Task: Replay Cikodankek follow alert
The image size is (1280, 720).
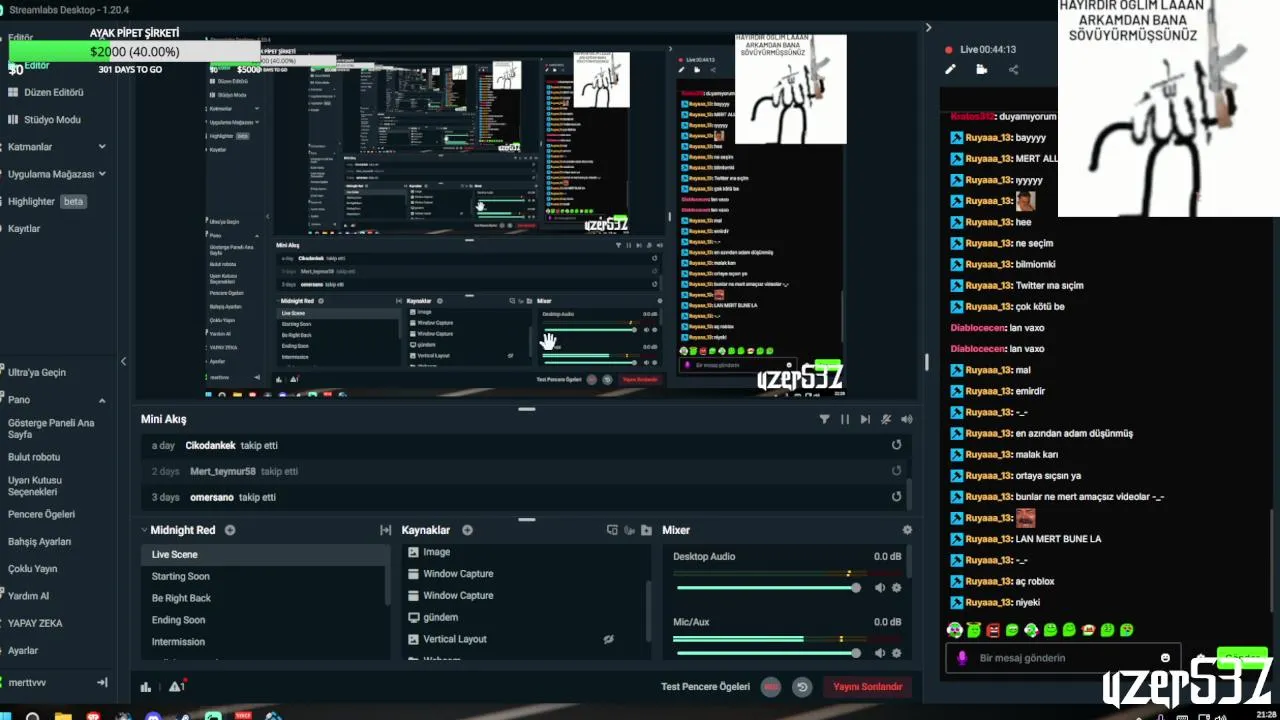Action: [x=896, y=445]
